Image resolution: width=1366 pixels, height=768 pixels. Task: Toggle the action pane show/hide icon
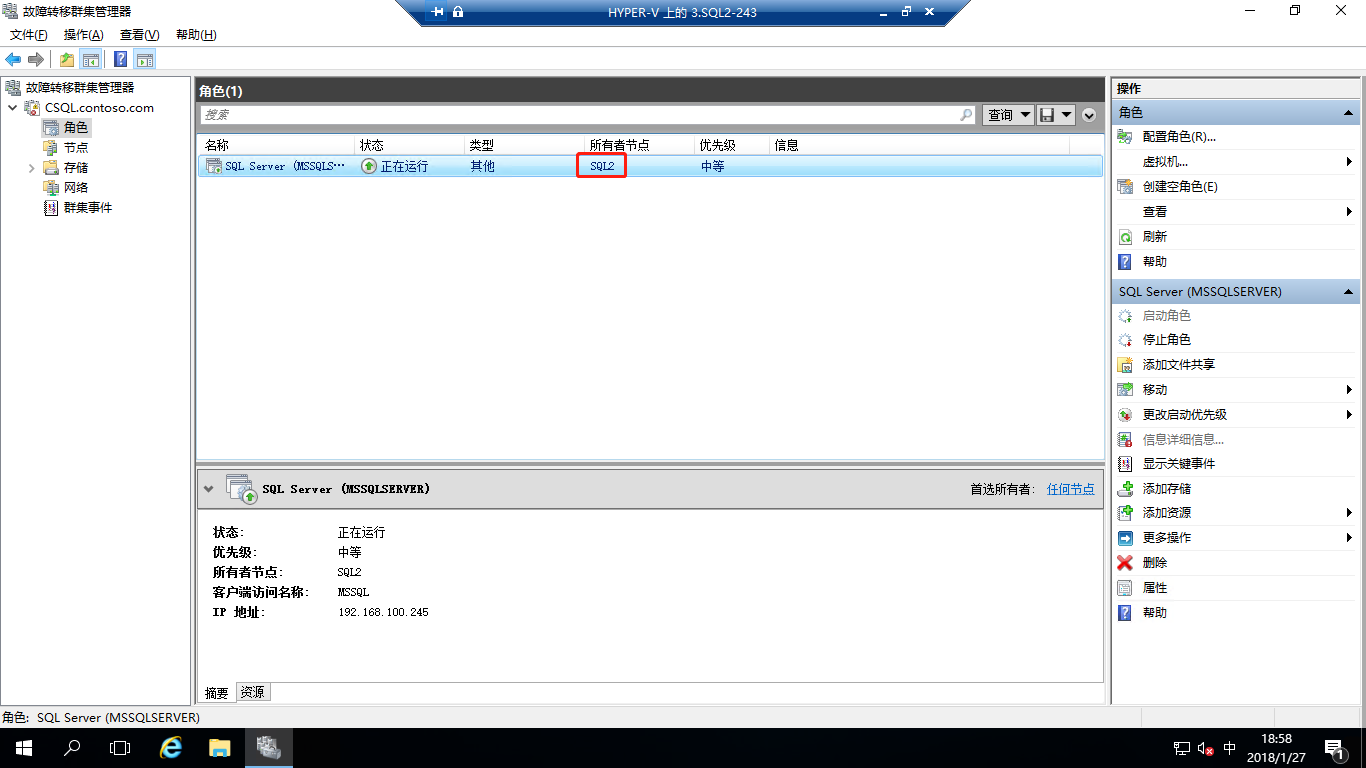145,59
